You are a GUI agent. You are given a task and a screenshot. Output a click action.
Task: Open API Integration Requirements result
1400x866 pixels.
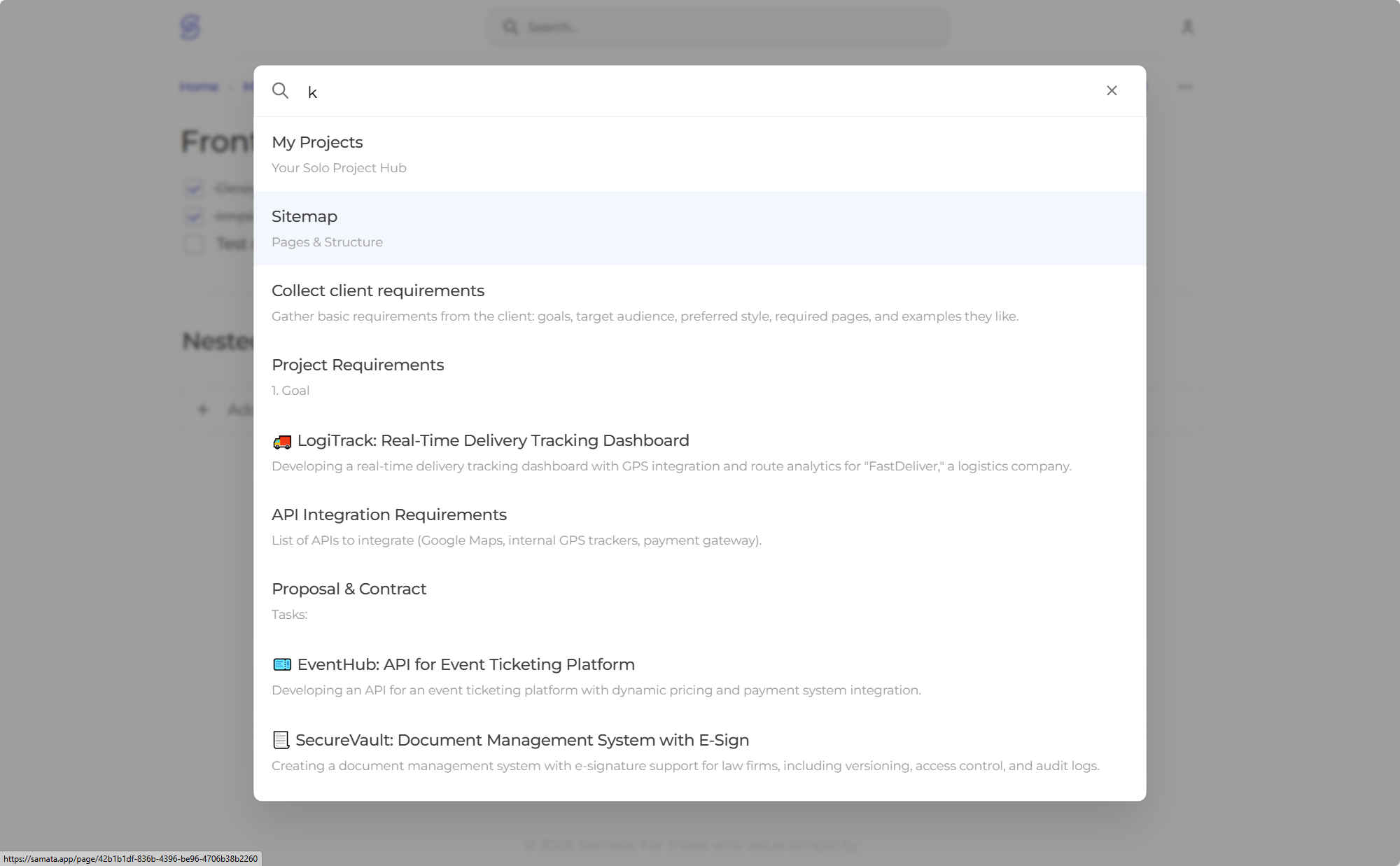389,515
